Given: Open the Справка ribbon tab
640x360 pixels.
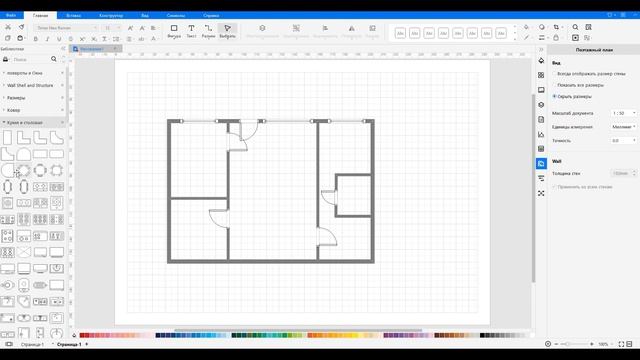Looking at the screenshot, I should click(211, 16).
